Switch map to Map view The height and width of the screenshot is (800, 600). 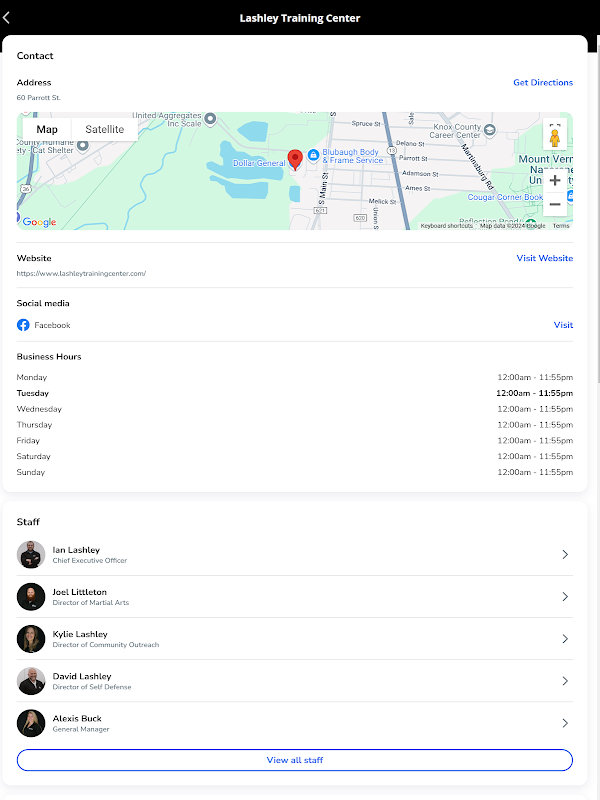[x=47, y=130]
